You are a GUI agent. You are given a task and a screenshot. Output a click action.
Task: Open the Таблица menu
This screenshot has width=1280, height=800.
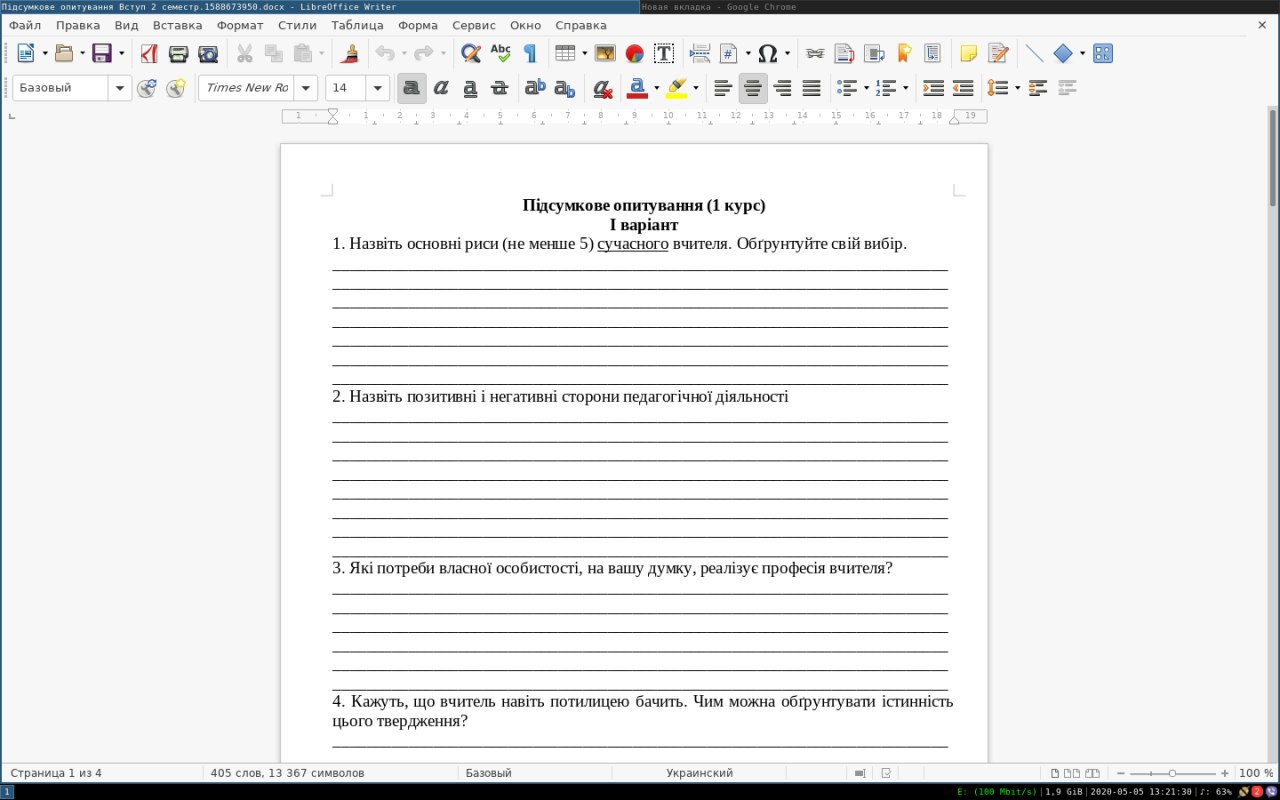tap(357, 25)
